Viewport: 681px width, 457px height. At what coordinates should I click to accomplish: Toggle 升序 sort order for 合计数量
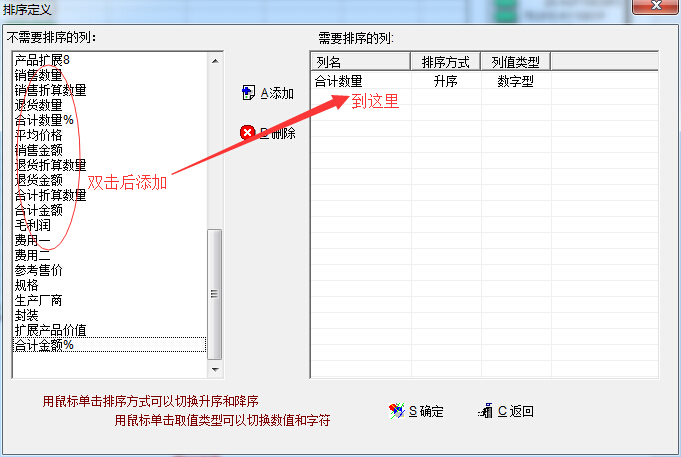pyautogui.click(x=445, y=81)
